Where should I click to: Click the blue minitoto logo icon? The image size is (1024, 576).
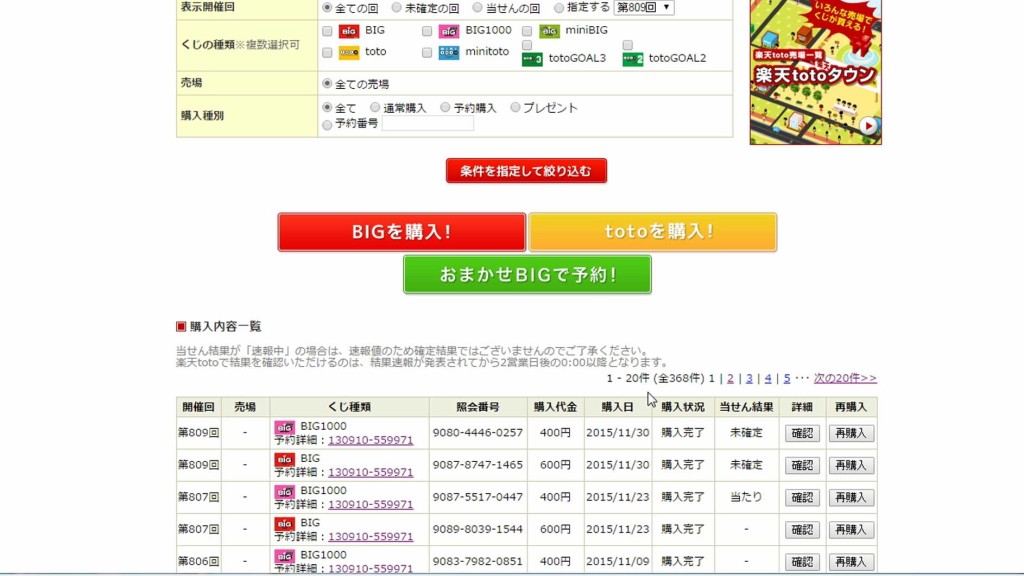[x=448, y=52]
